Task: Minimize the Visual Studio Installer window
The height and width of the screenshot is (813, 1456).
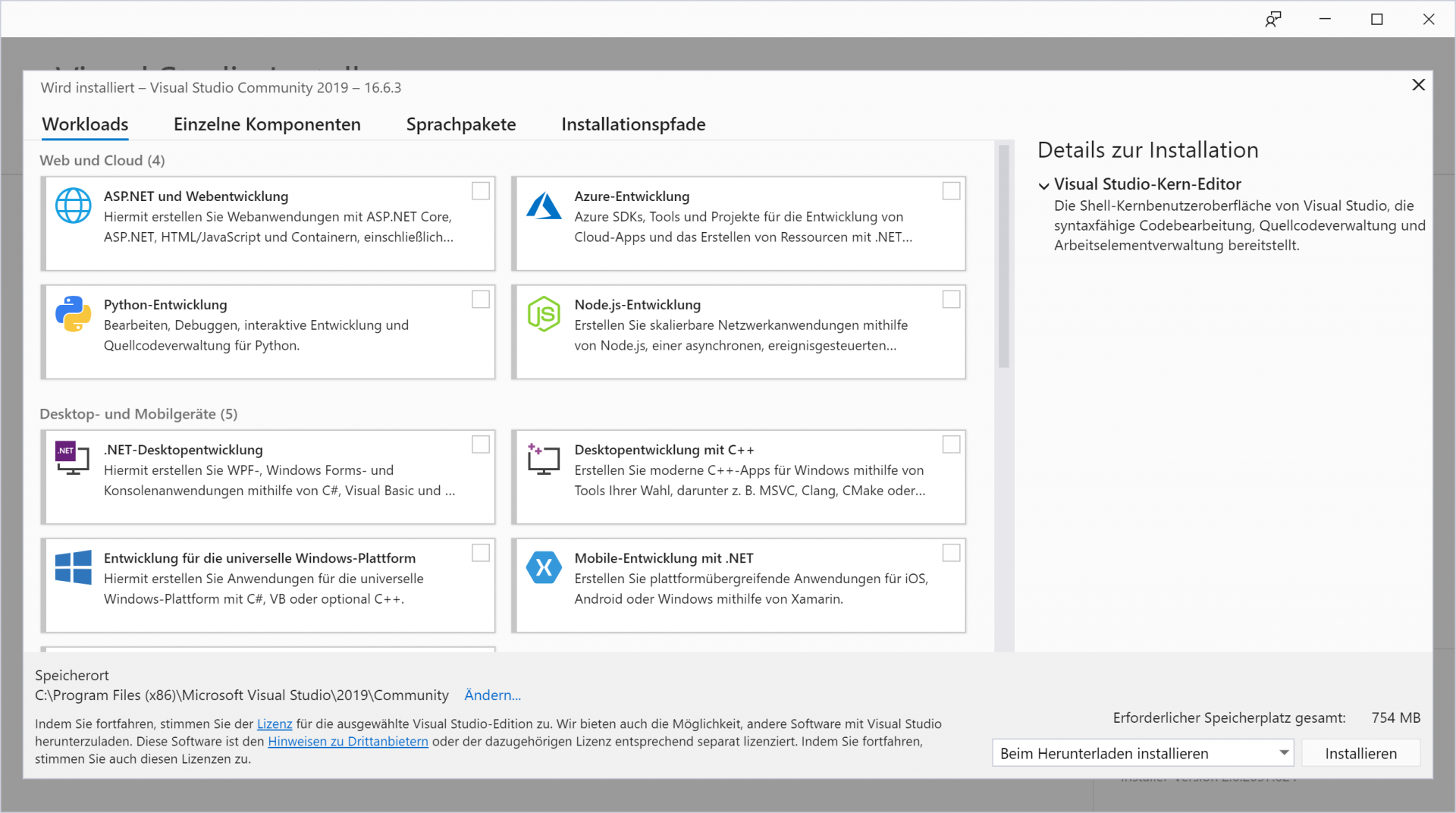Action: (1325, 19)
